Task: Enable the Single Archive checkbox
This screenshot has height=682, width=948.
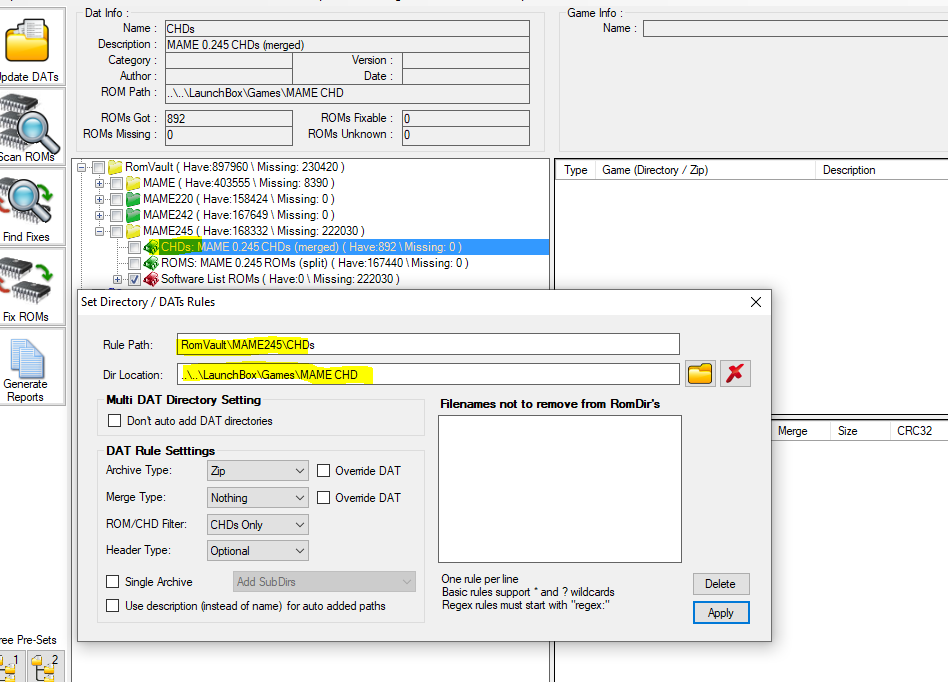Action: [112, 582]
